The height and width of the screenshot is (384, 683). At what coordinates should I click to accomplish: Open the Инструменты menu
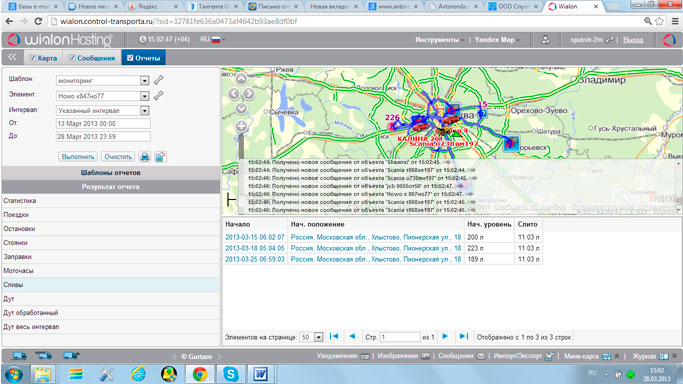(x=439, y=40)
